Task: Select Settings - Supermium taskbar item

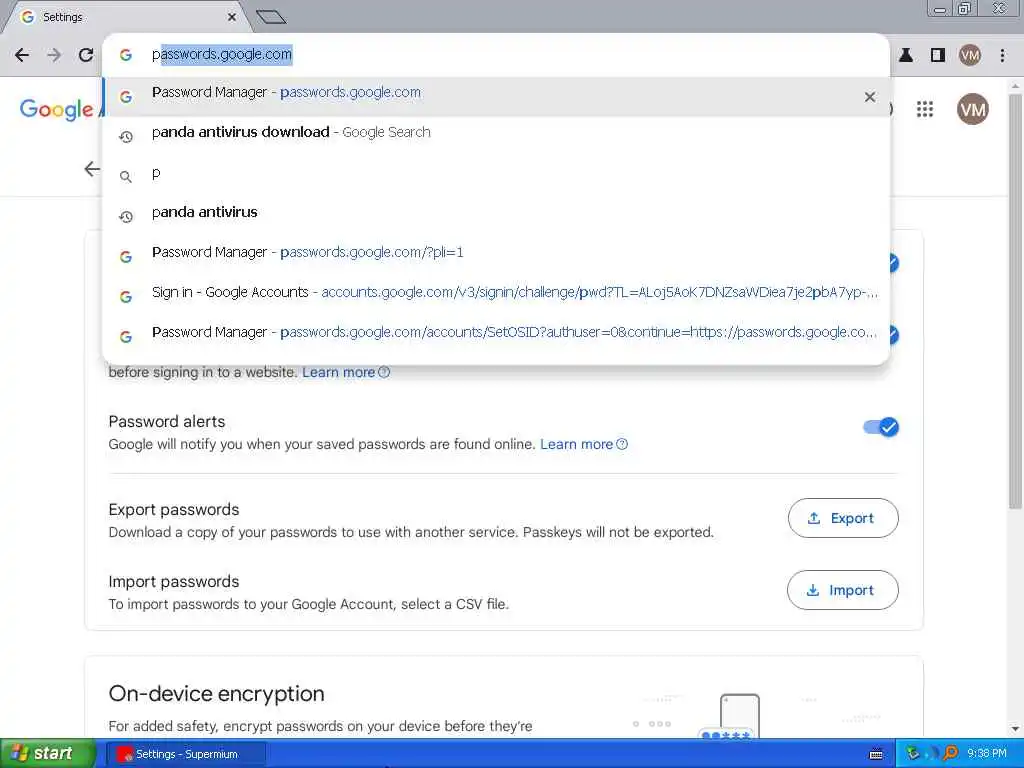Action: pos(185,754)
